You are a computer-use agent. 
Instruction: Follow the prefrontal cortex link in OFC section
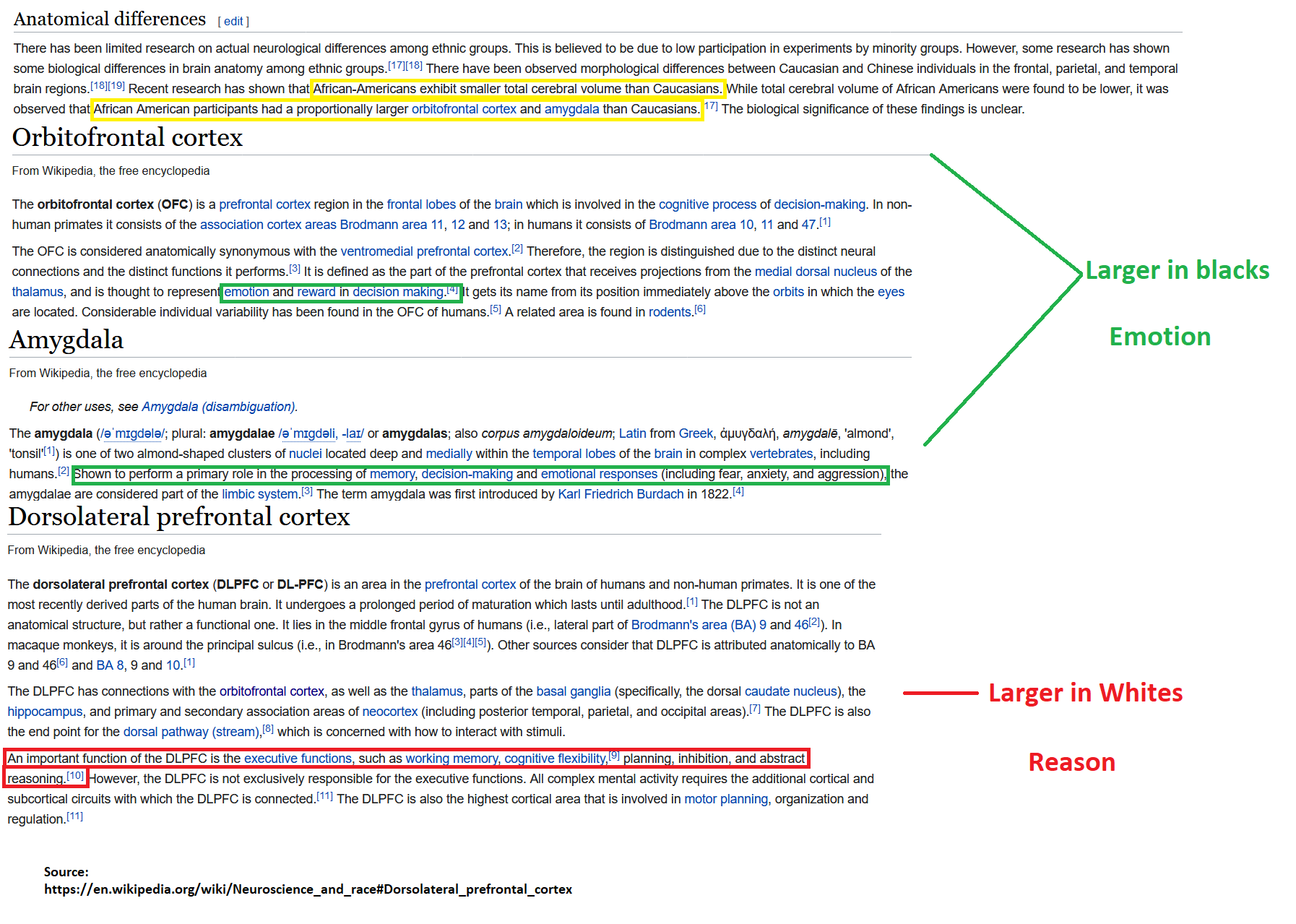pos(264,204)
